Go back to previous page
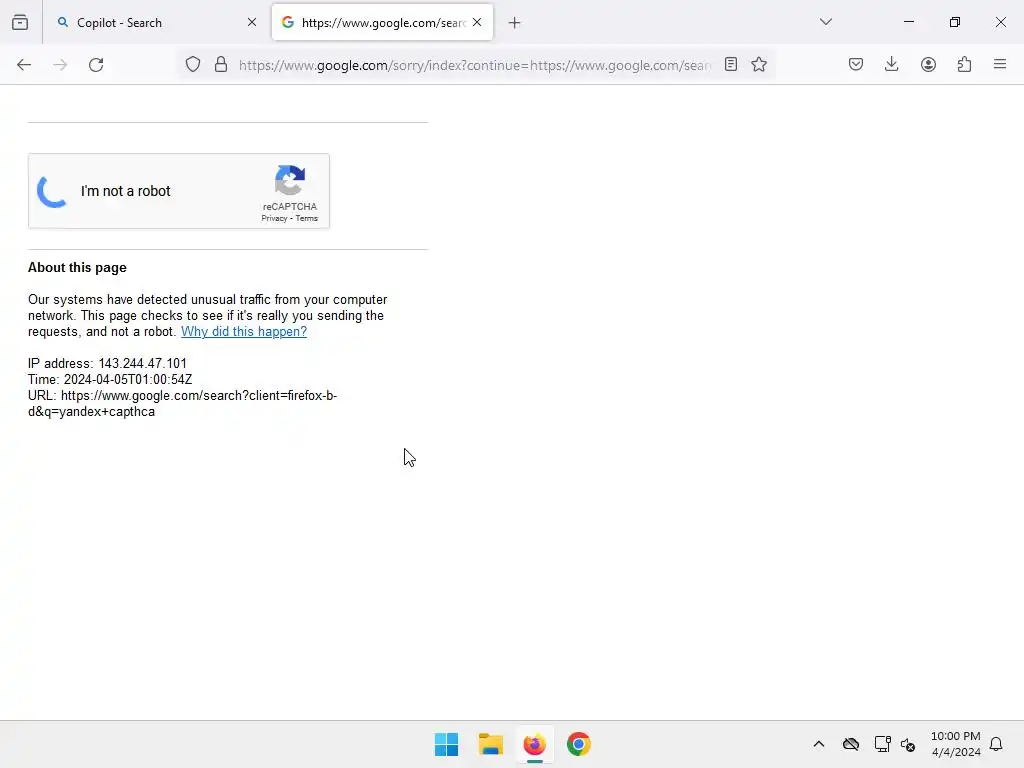Image resolution: width=1024 pixels, height=768 pixels. click(x=24, y=65)
